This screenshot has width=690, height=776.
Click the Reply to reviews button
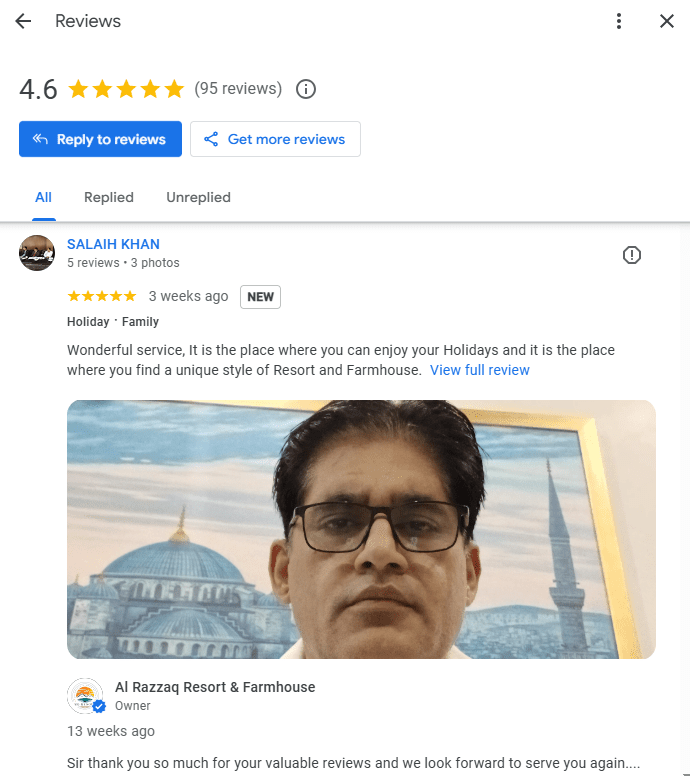(100, 139)
